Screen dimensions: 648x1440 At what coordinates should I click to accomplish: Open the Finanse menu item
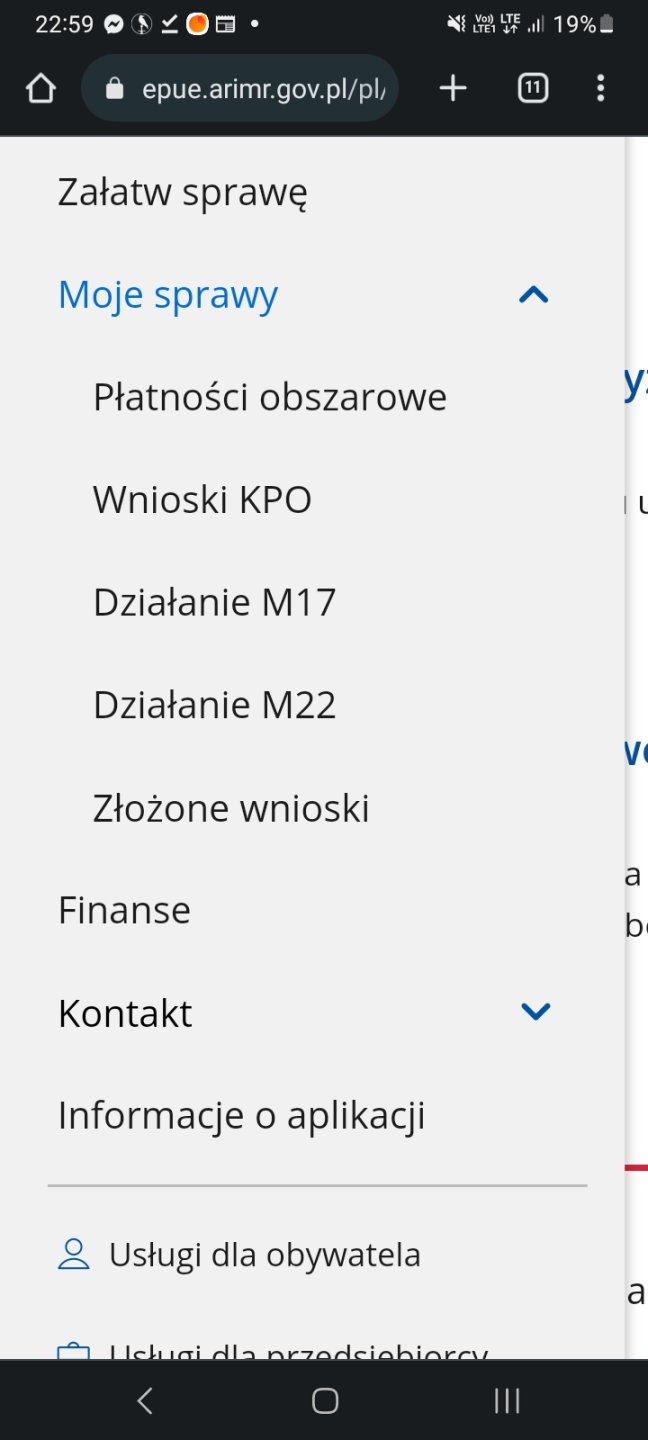pos(124,910)
